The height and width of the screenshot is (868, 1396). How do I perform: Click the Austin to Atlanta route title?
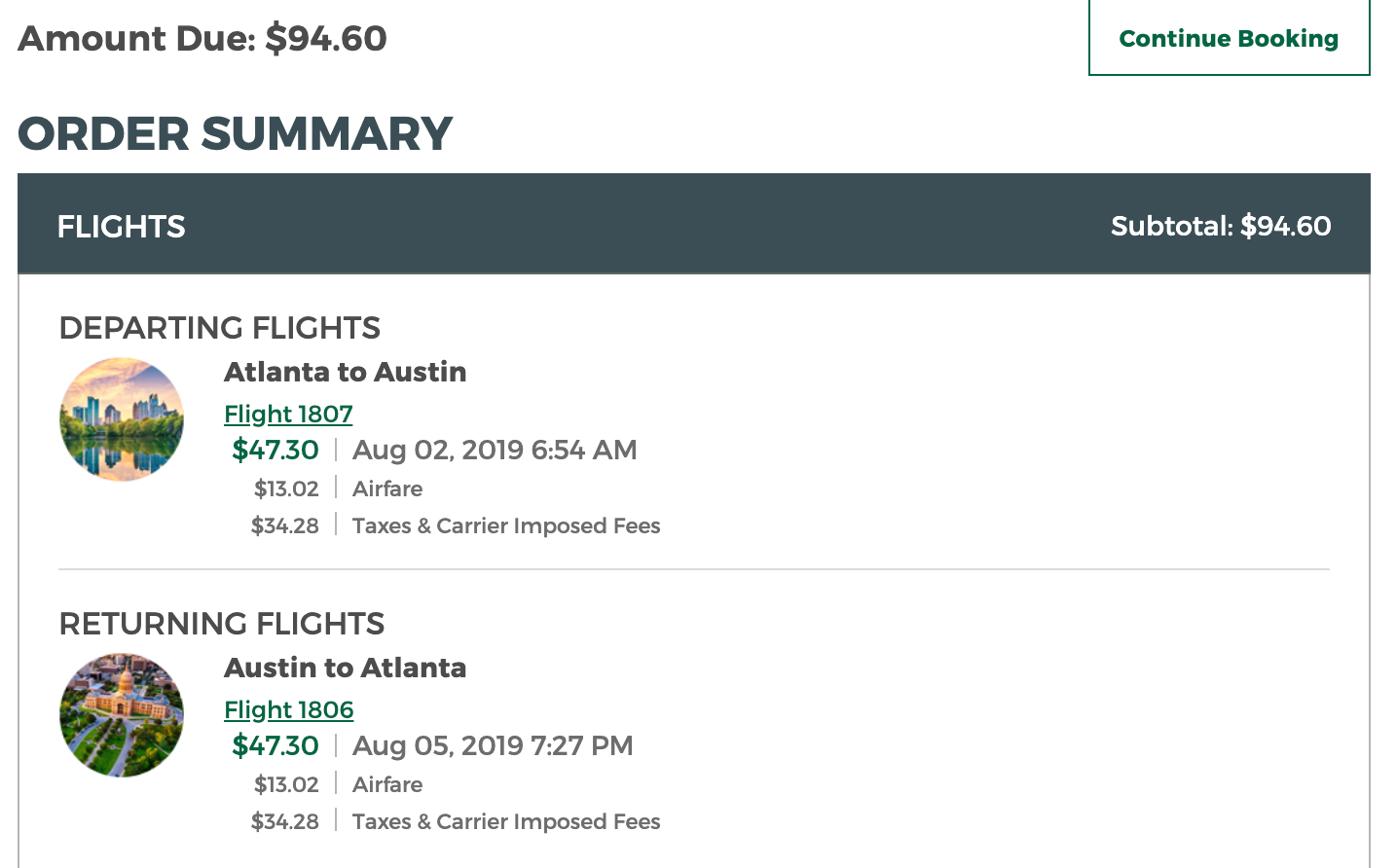(x=345, y=668)
